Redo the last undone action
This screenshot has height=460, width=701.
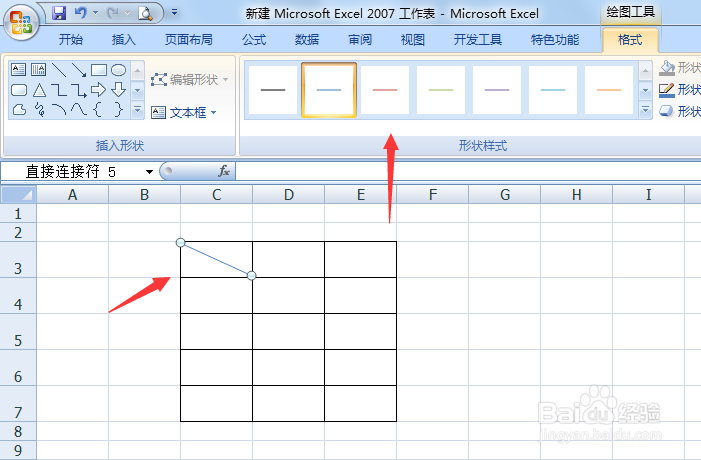pos(113,13)
